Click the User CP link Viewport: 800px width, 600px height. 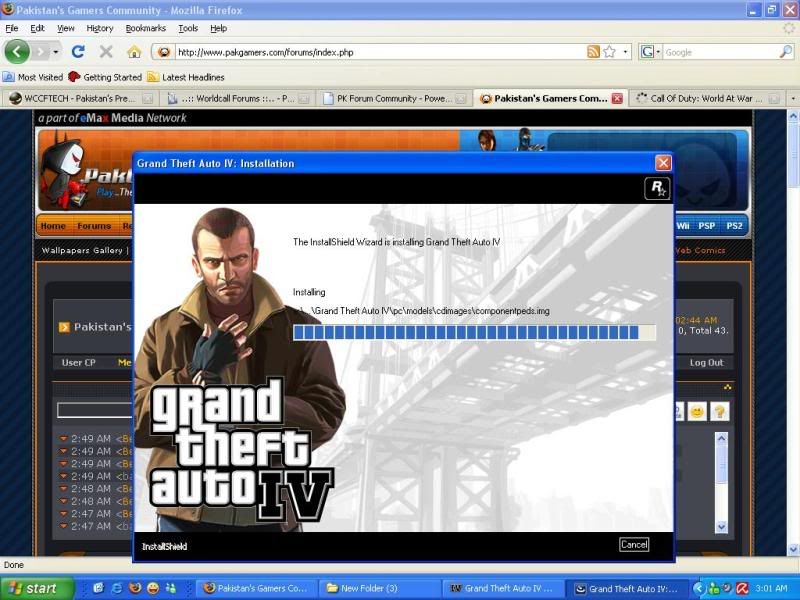[79, 362]
